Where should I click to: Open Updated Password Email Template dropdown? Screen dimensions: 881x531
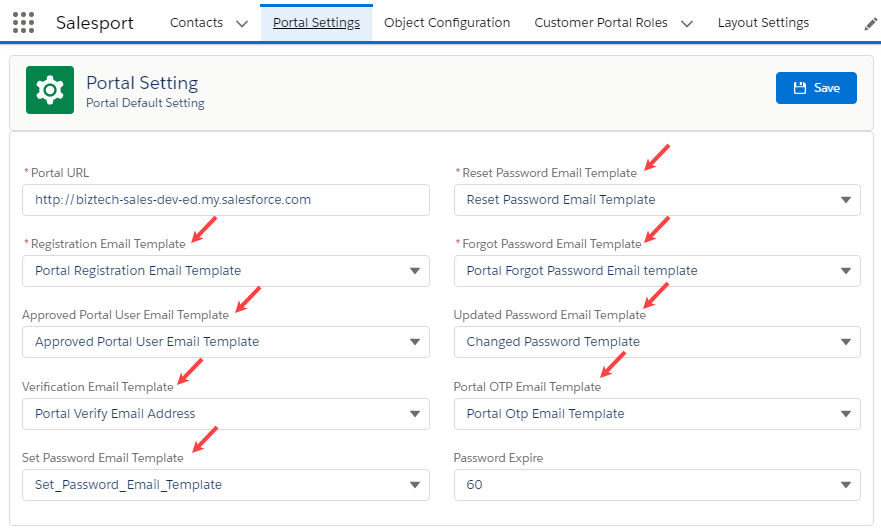pos(657,342)
